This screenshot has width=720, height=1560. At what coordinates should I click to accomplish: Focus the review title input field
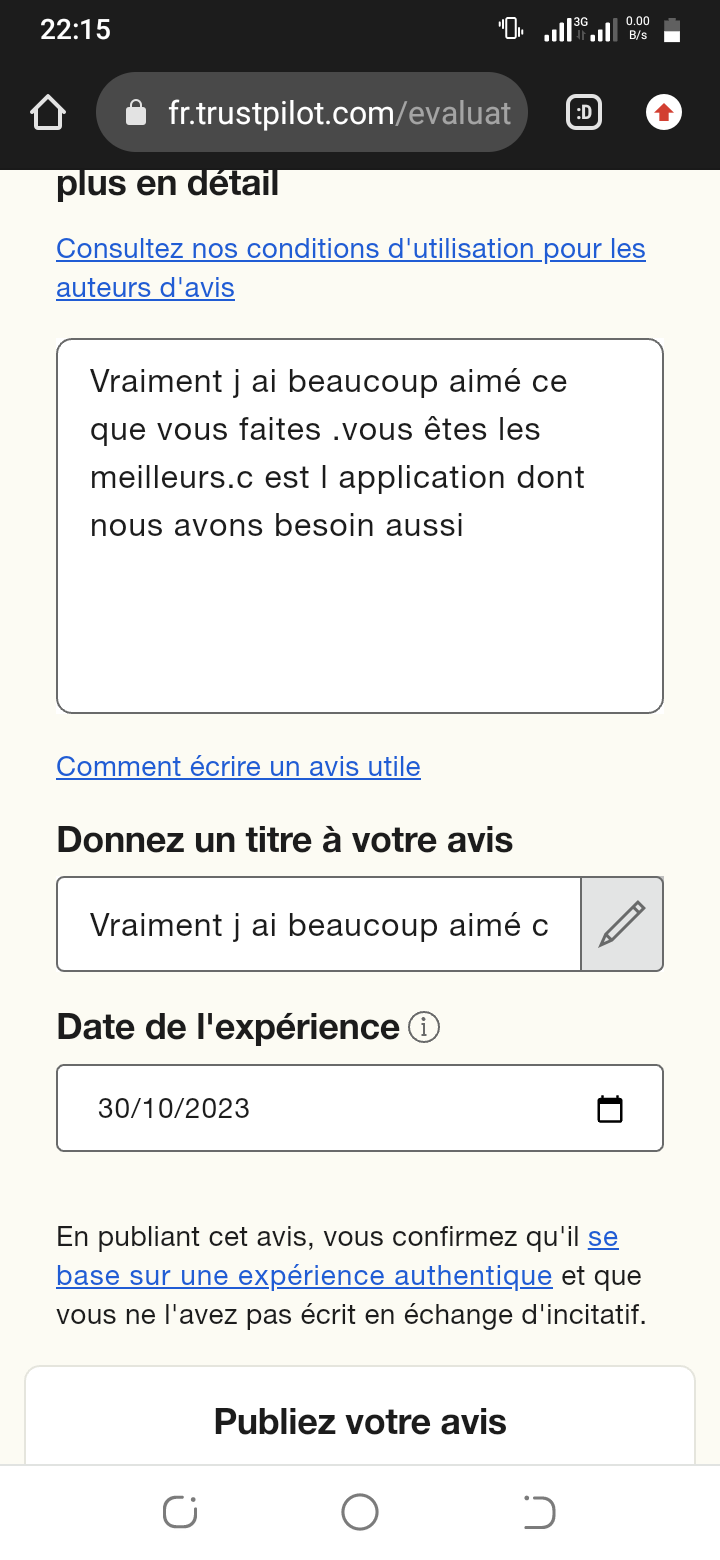[x=318, y=925]
